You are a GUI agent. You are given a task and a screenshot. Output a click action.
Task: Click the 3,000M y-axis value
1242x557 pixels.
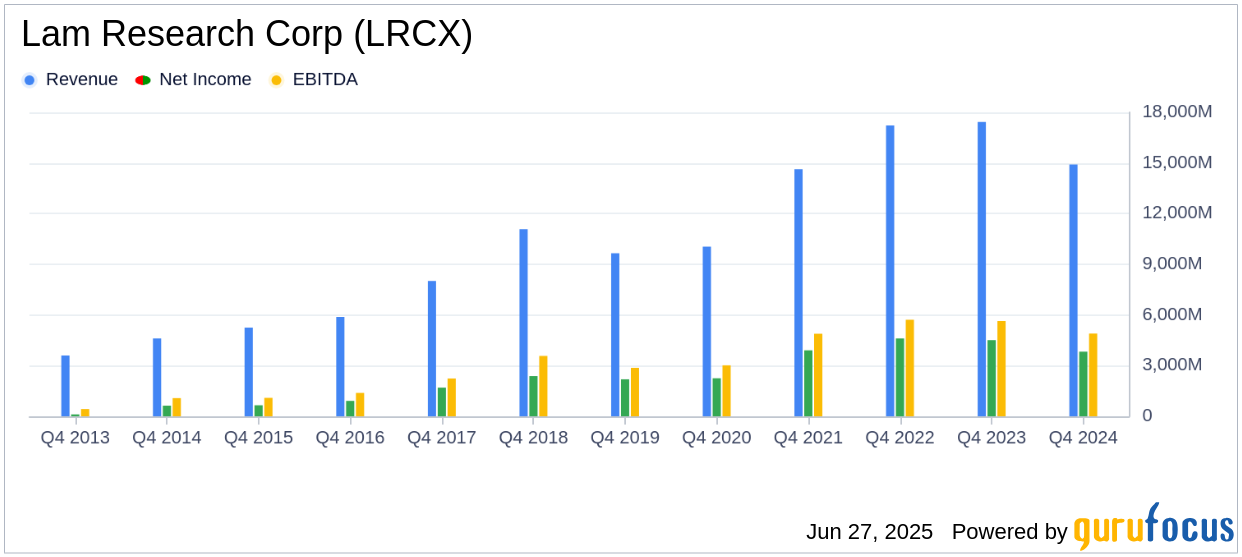pos(1173,365)
